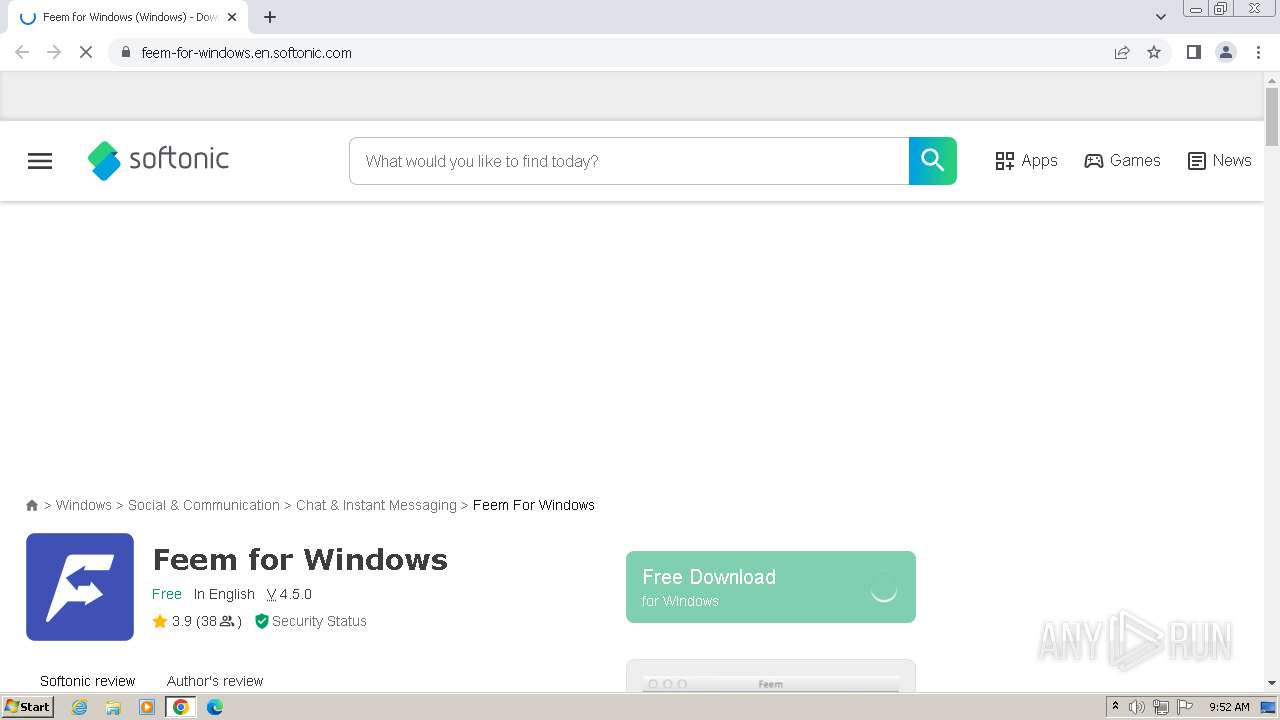This screenshot has height=720, width=1280.
Task: Click the home breadcrumb icon
Action: tap(32, 505)
